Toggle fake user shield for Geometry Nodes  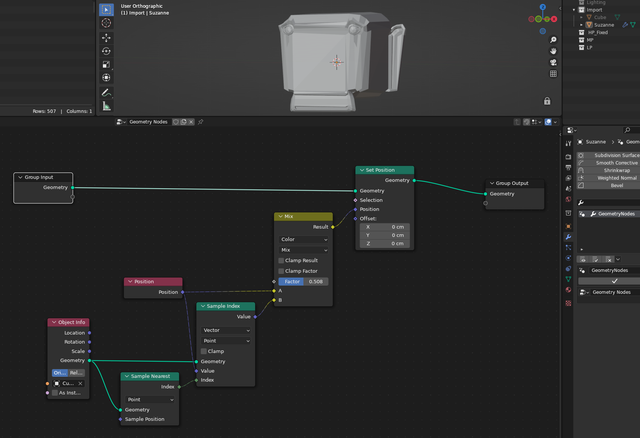176,122
